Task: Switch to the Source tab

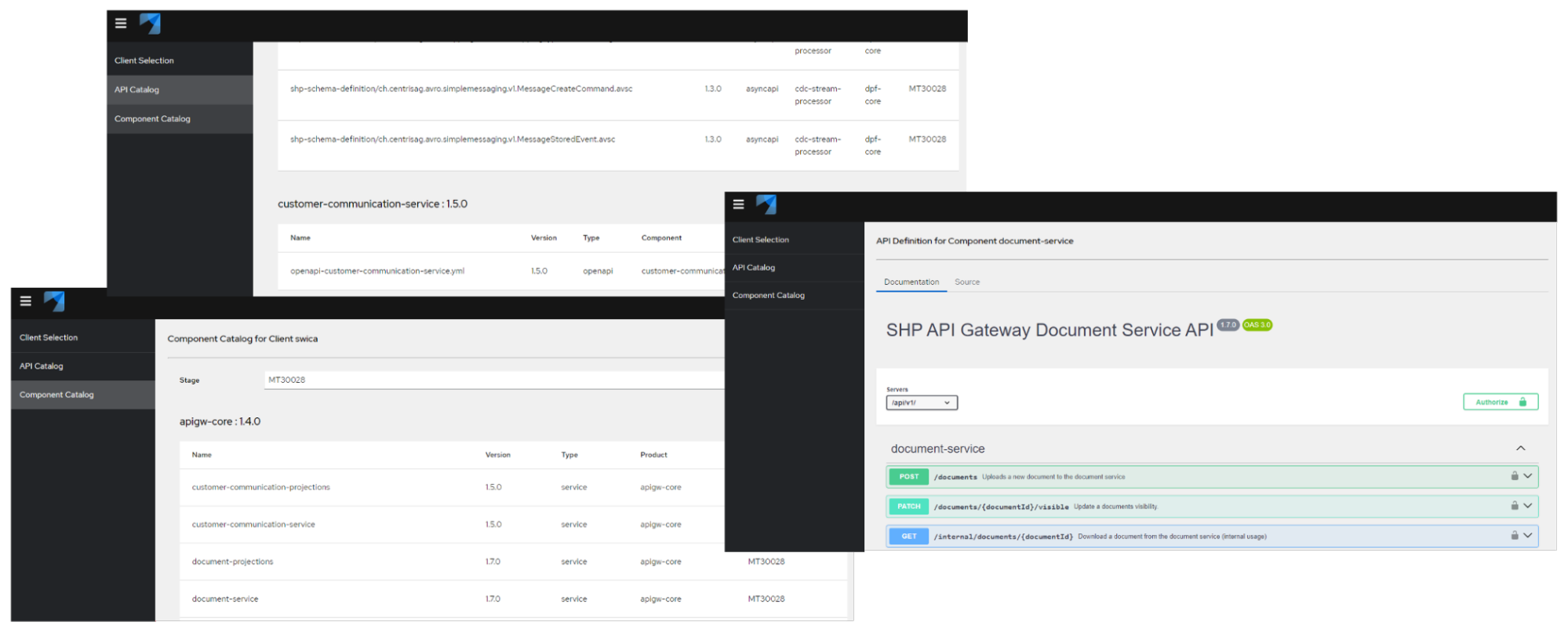Action: pos(967,282)
